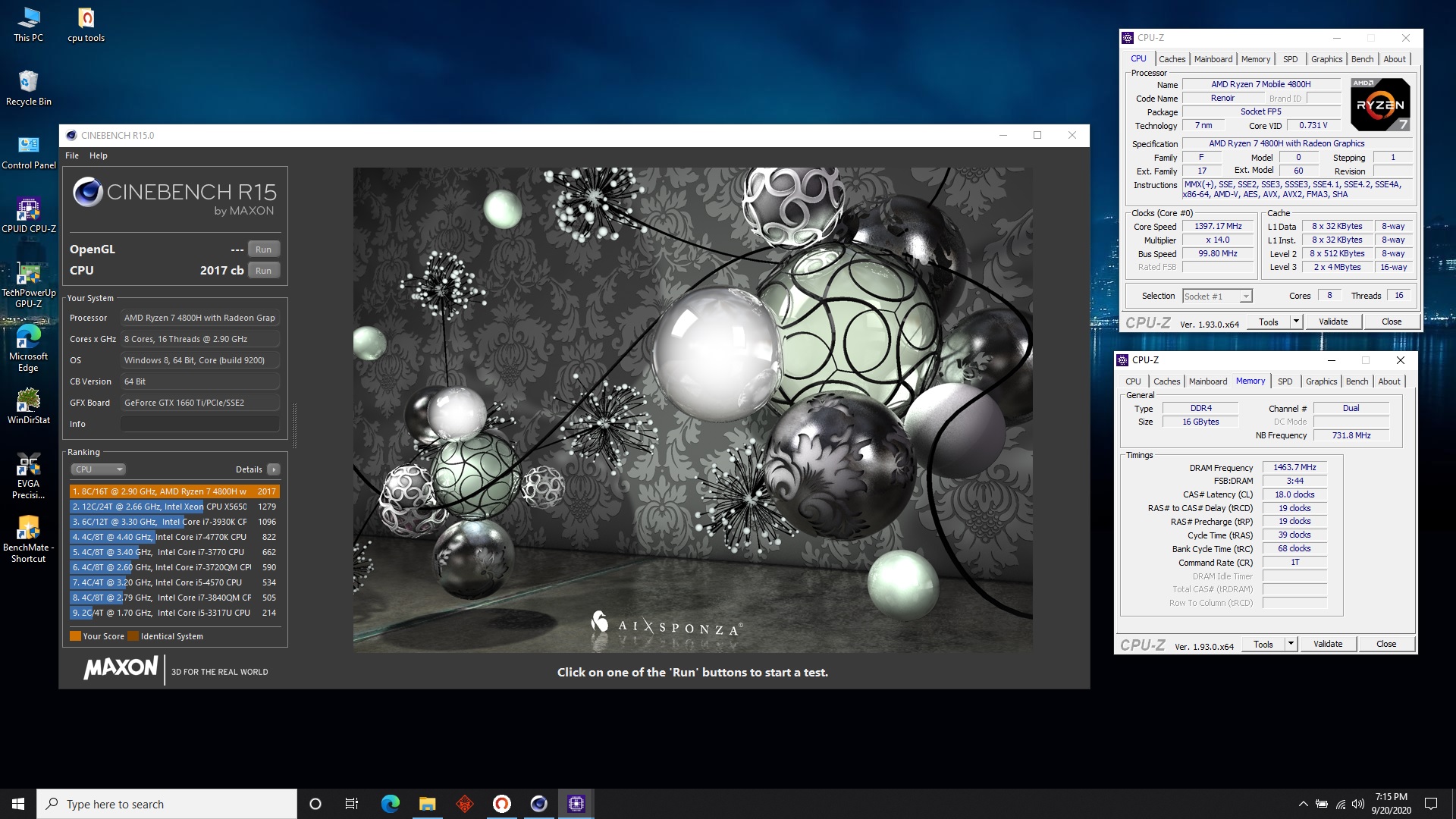Select ranking entry Core i7-3930K

coord(175,522)
